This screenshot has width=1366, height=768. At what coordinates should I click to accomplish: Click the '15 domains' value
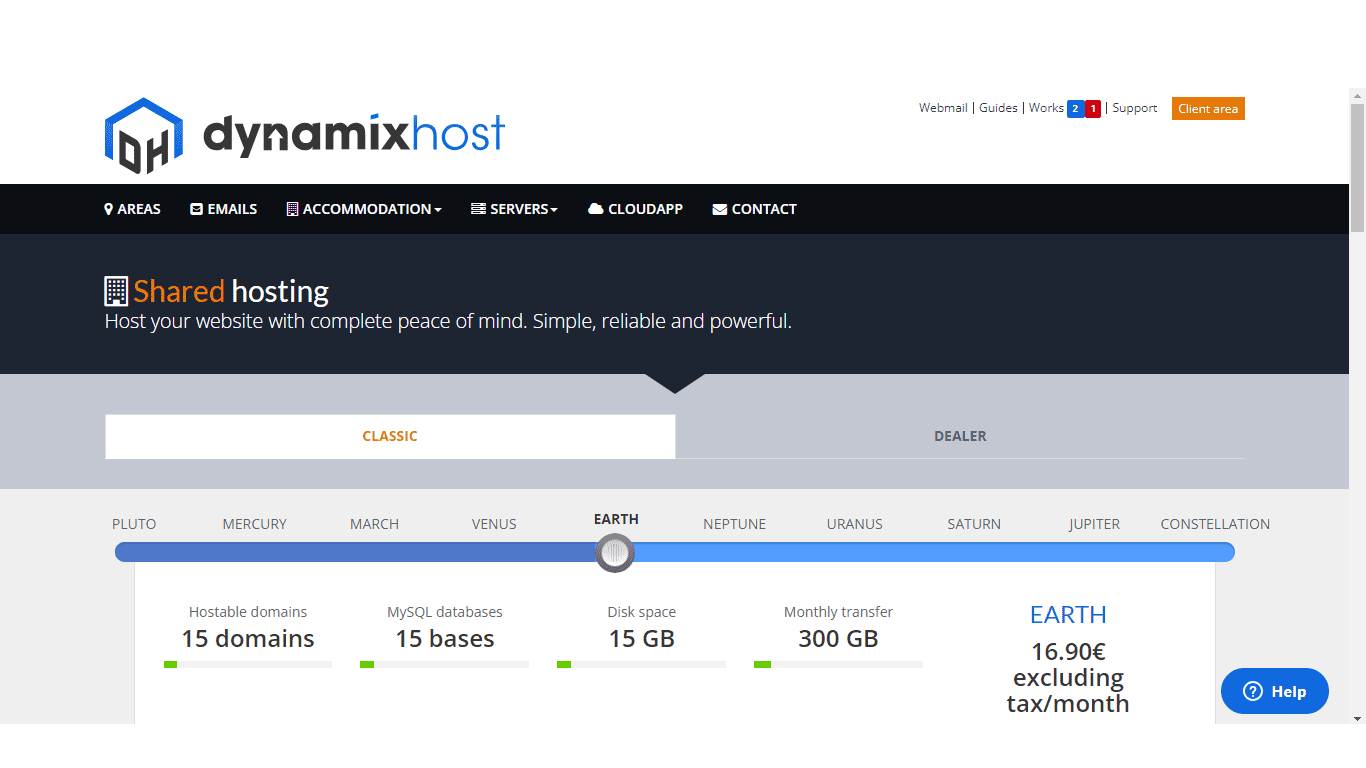(248, 639)
